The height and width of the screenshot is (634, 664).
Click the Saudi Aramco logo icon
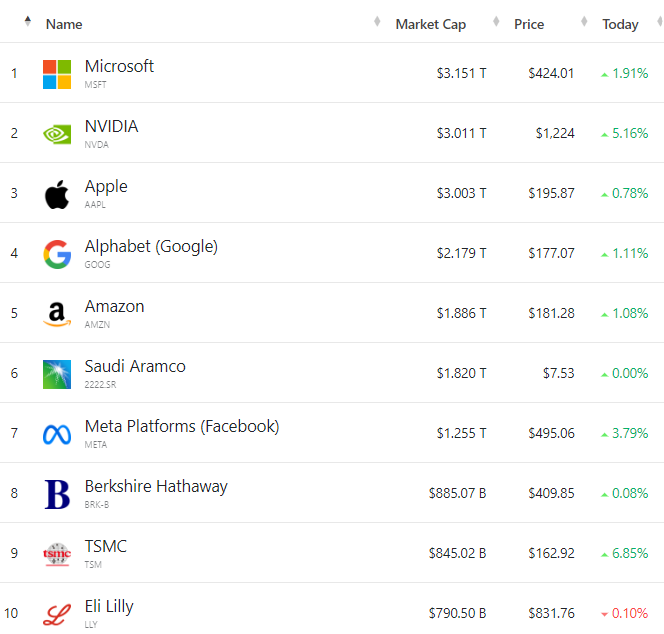[x=57, y=374]
